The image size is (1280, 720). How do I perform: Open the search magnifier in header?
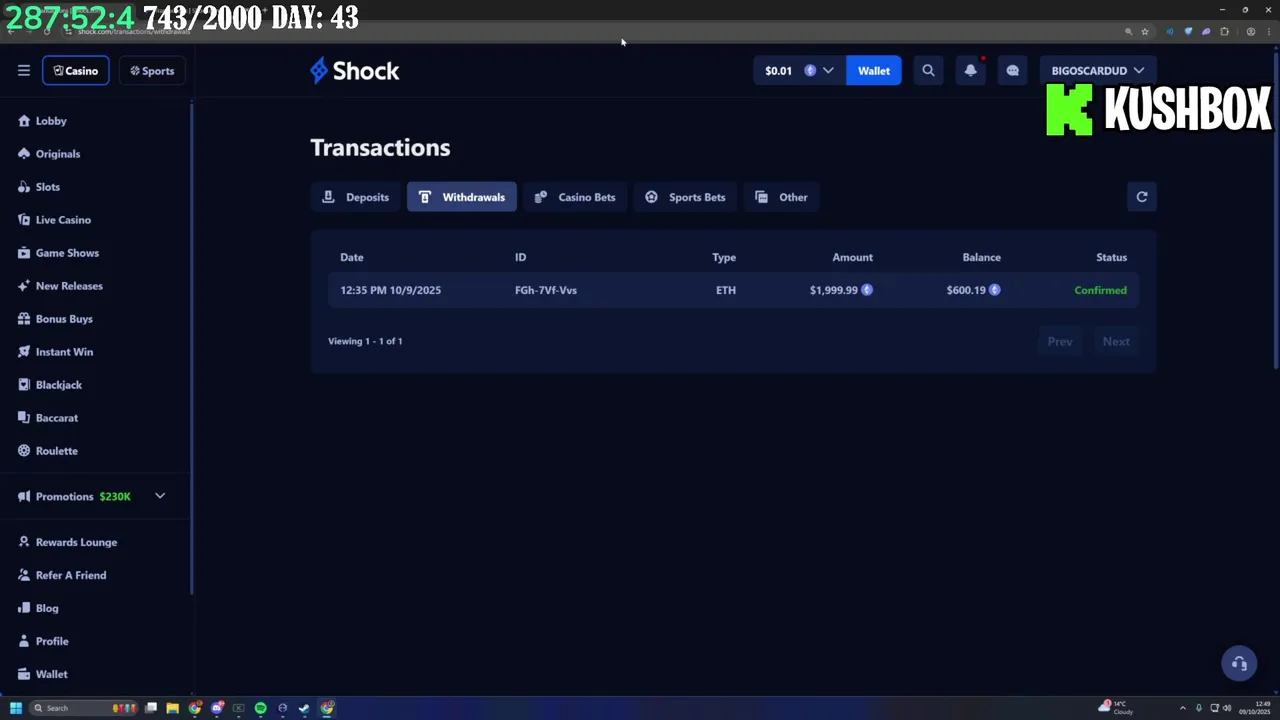pos(928,71)
